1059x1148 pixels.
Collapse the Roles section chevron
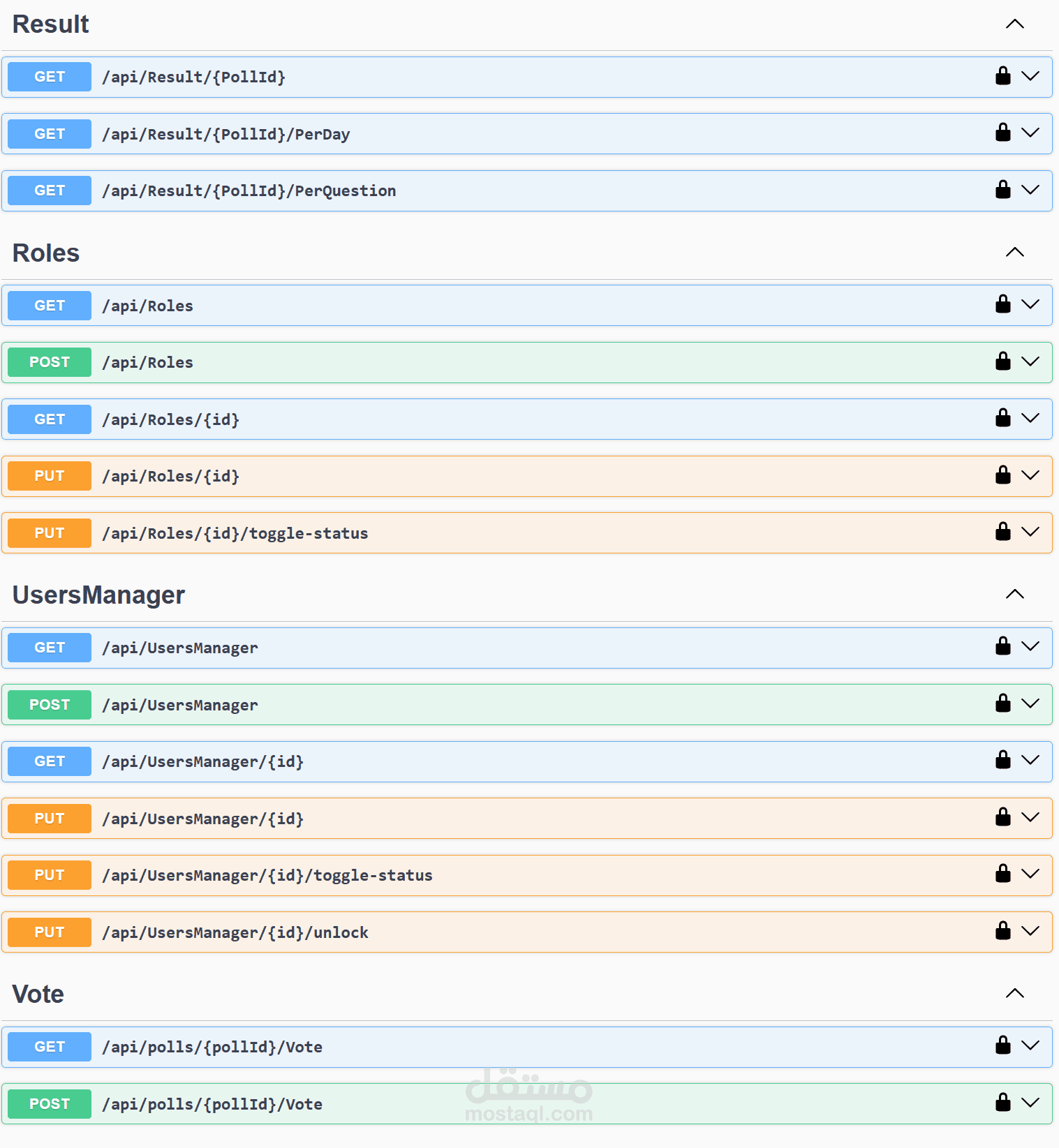(x=1015, y=252)
